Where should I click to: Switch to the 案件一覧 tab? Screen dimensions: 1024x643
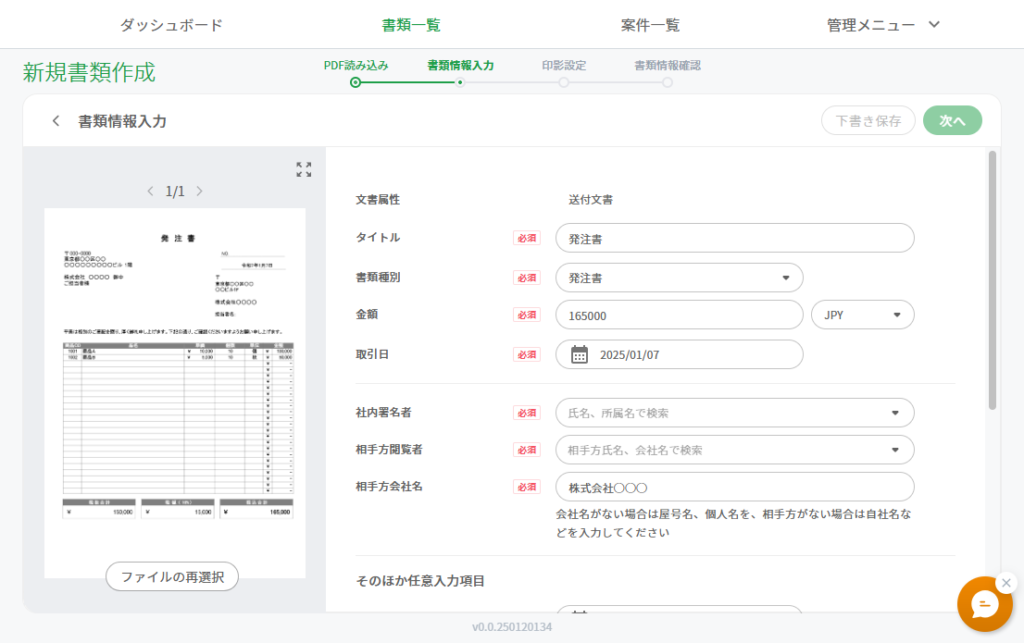(x=650, y=25)
